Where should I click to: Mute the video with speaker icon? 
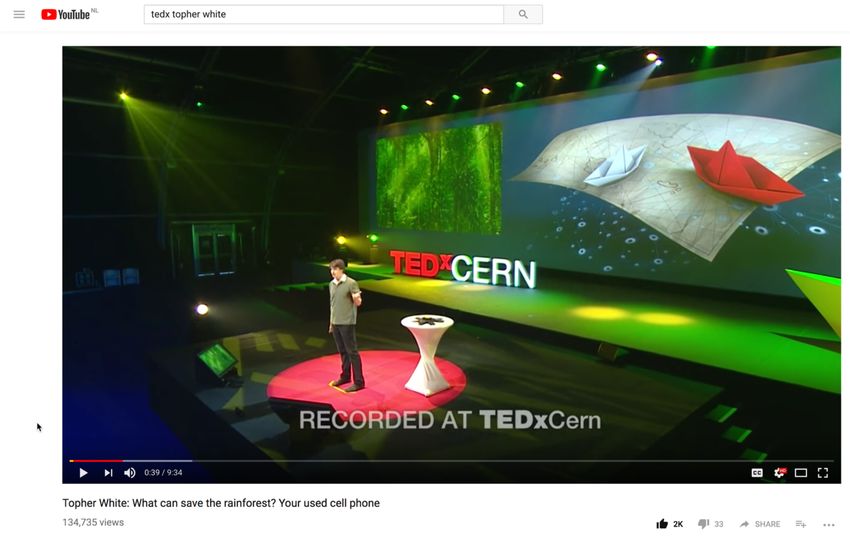tap(130, 473)
